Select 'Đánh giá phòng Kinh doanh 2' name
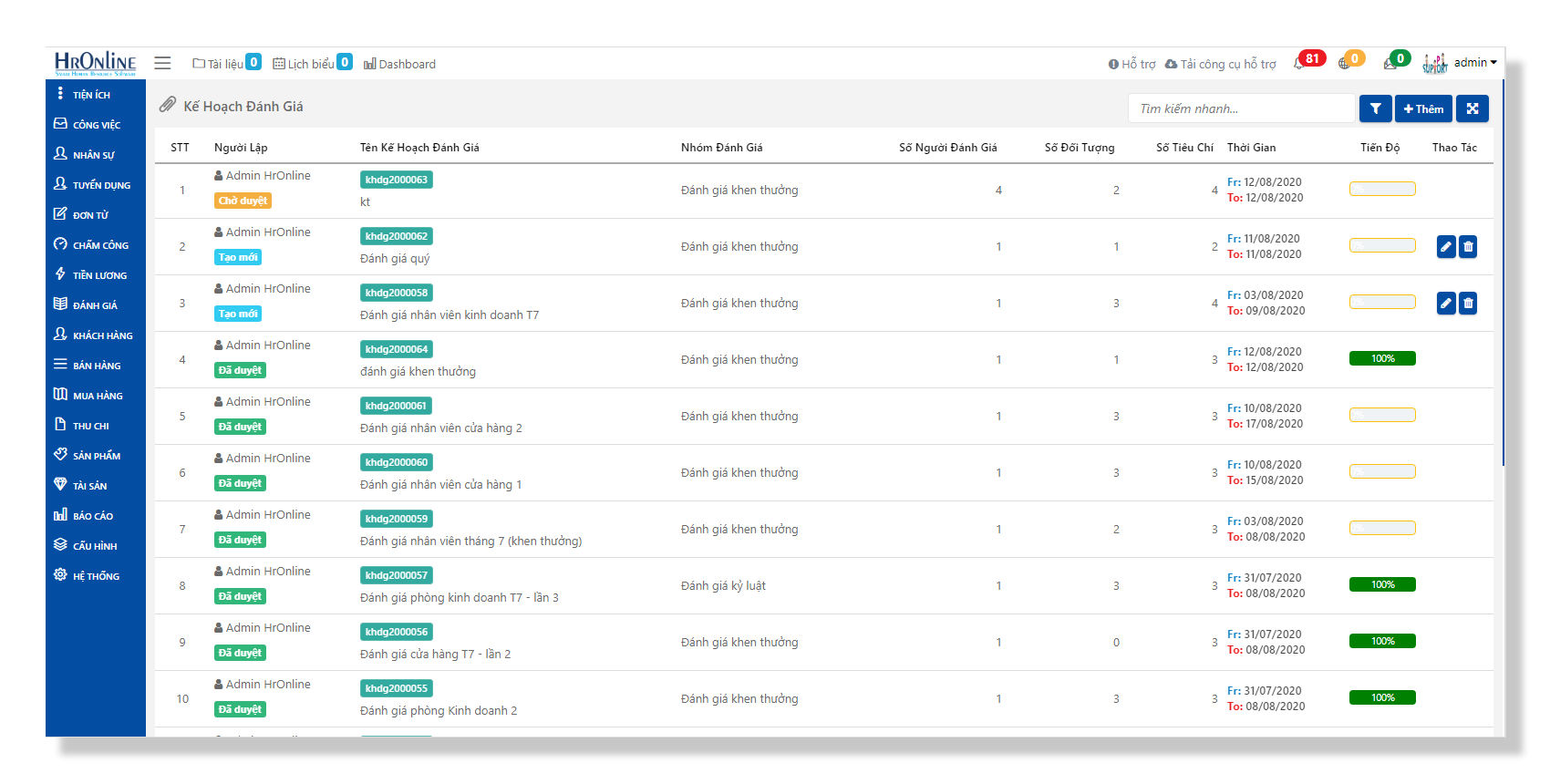The height and width of the screenshot is (784, 1550). click(439, 711)
